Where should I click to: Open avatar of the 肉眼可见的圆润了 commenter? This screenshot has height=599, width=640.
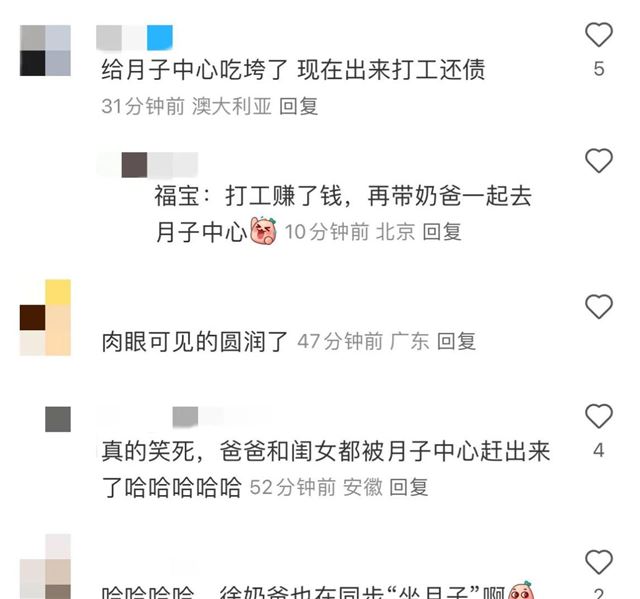point(45,317)
